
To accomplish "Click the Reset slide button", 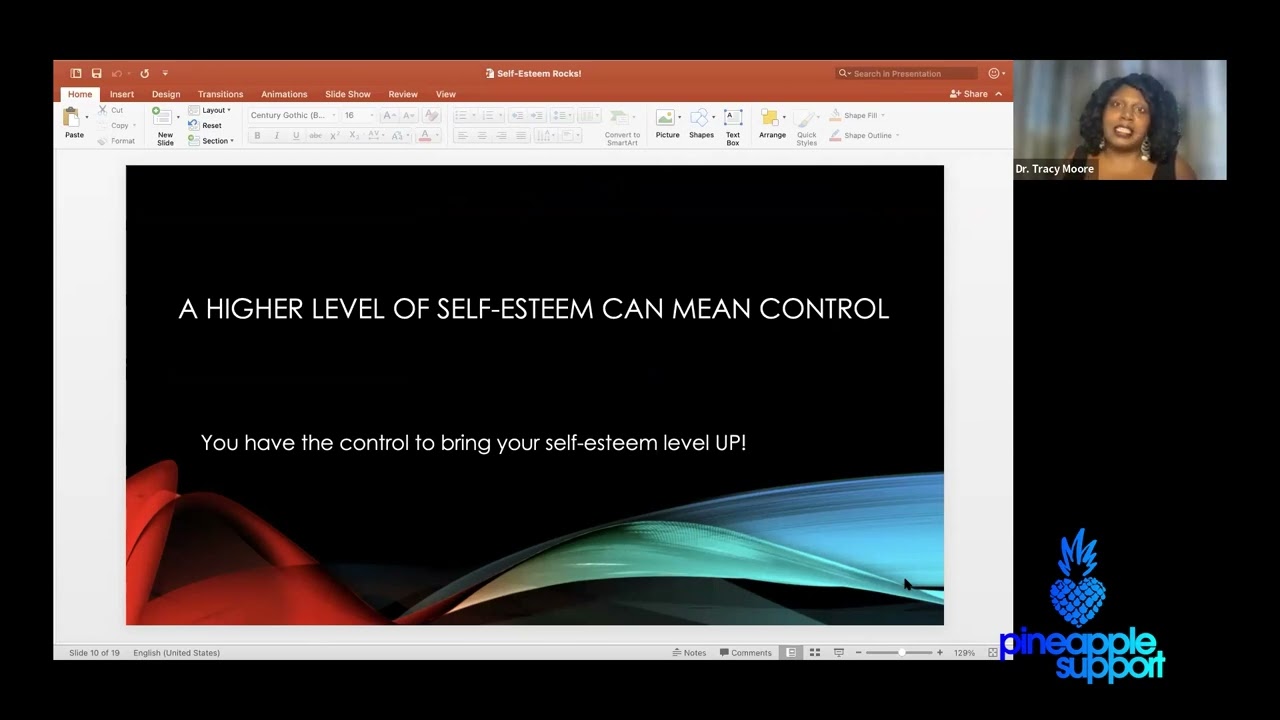I will [205, 125].
